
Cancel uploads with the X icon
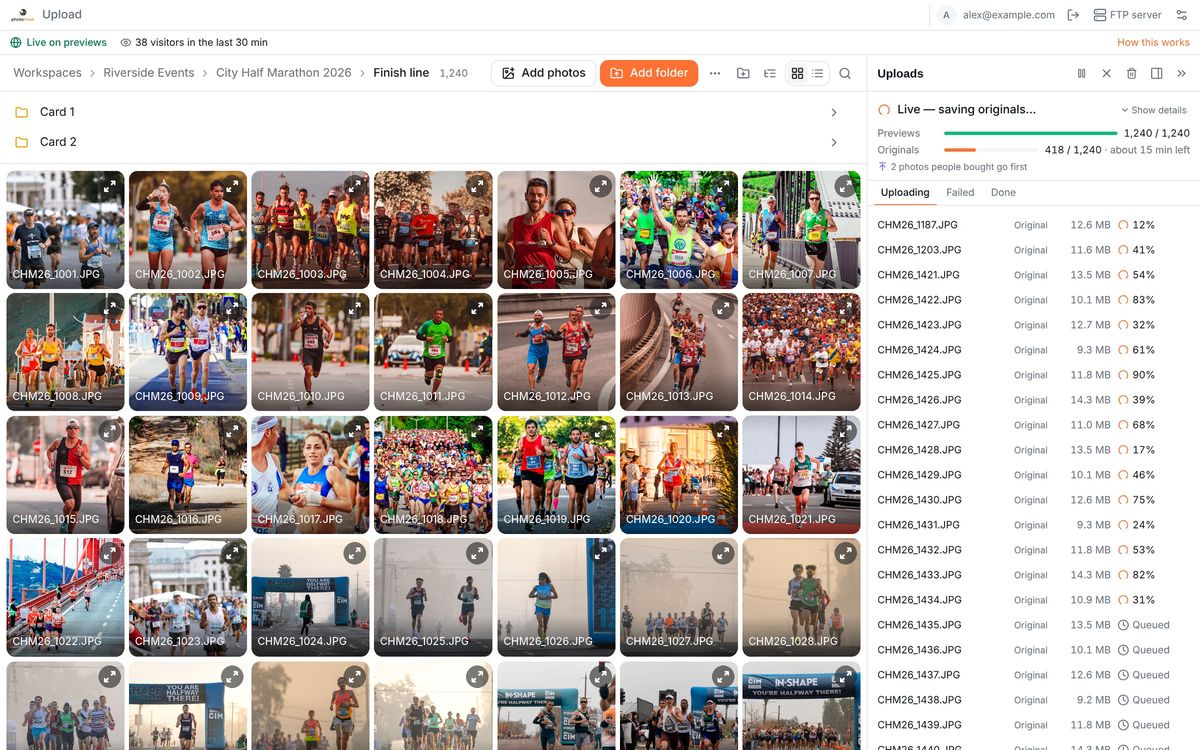(x=1106, y=73)
